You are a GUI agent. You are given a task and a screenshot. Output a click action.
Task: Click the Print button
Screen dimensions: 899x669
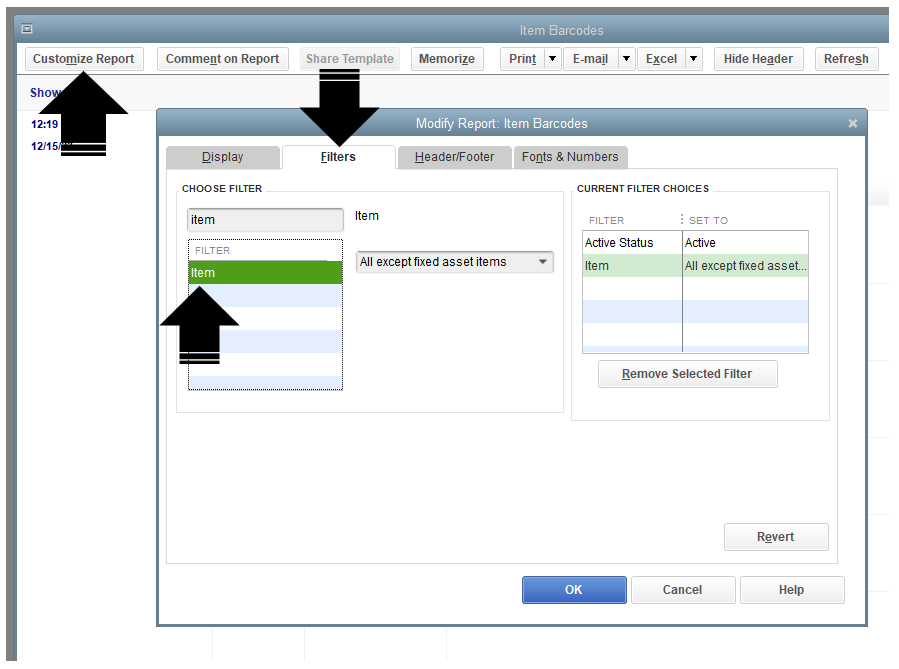pyautogui.click(x=522, y=59)
